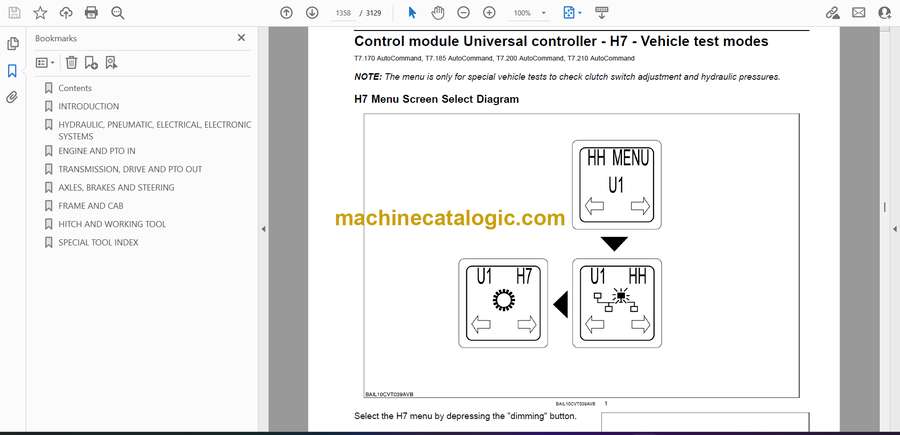The image size is (900, 435).
Task: Delete the selected bookmark with the trash icon
Action: click(x=71, y=63)
